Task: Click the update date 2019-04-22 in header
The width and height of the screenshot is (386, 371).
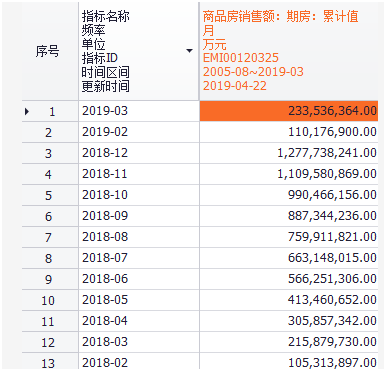Action: (x=235, y=86)
